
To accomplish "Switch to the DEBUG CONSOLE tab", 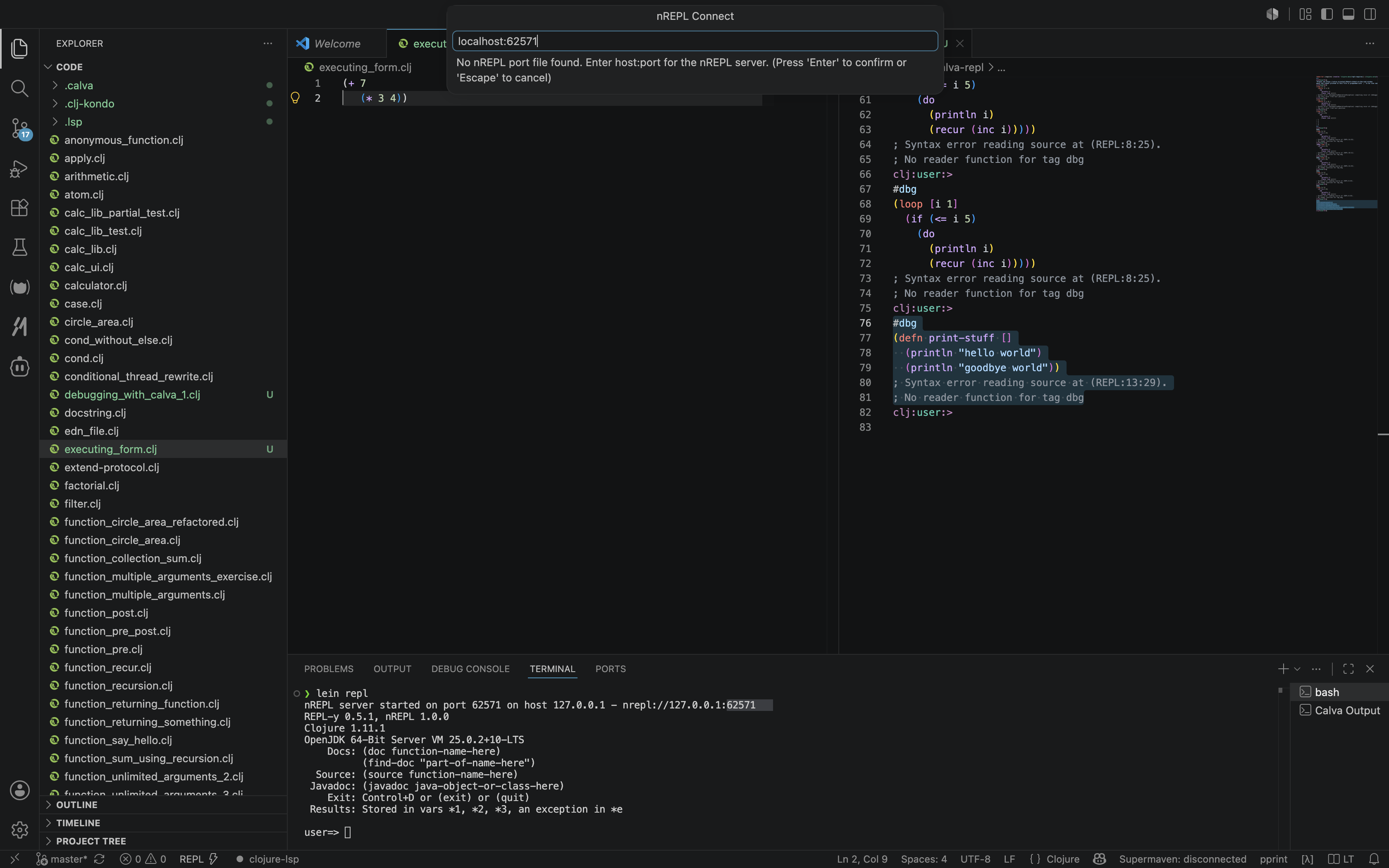I will pyautogui.click(x=470, y=669).
